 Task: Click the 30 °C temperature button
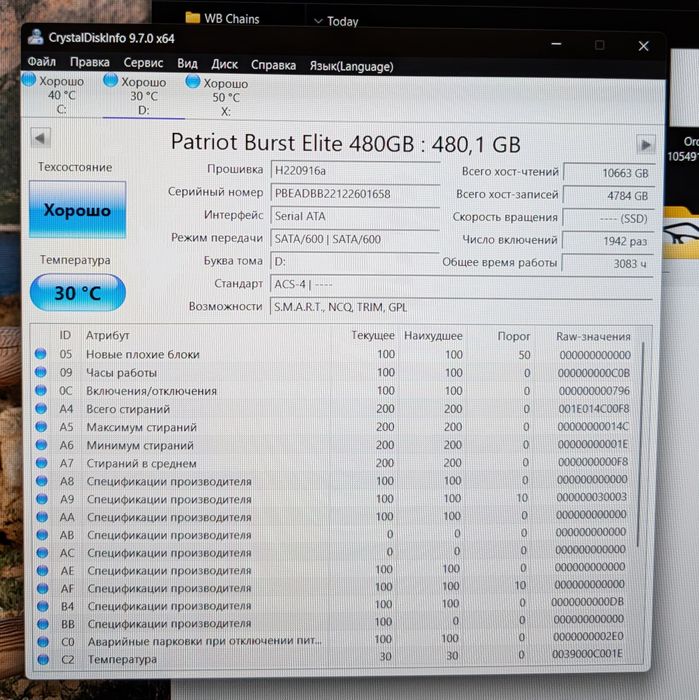[x=78, y=293]
